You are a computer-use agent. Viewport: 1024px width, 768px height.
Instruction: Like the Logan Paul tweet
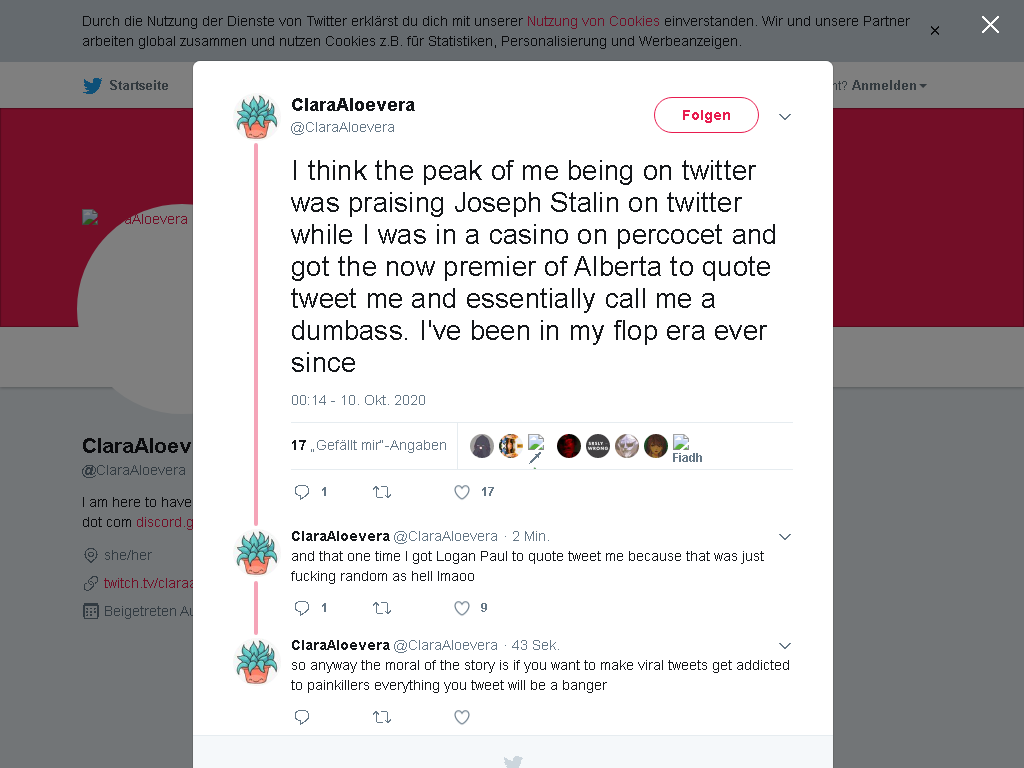point(462,608)
